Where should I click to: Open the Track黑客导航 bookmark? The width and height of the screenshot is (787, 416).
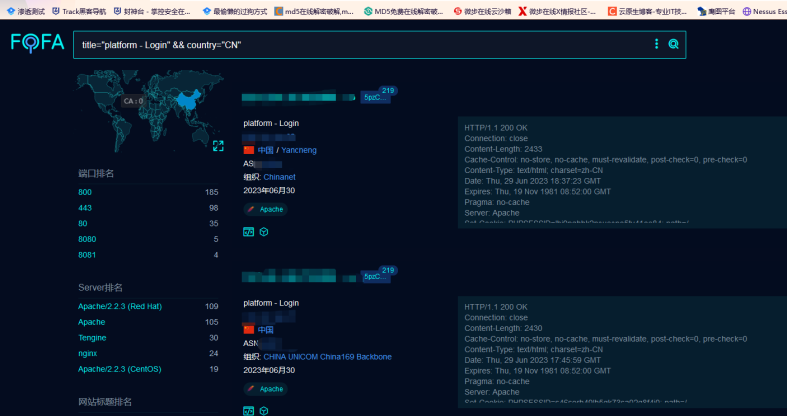[79, 11]
